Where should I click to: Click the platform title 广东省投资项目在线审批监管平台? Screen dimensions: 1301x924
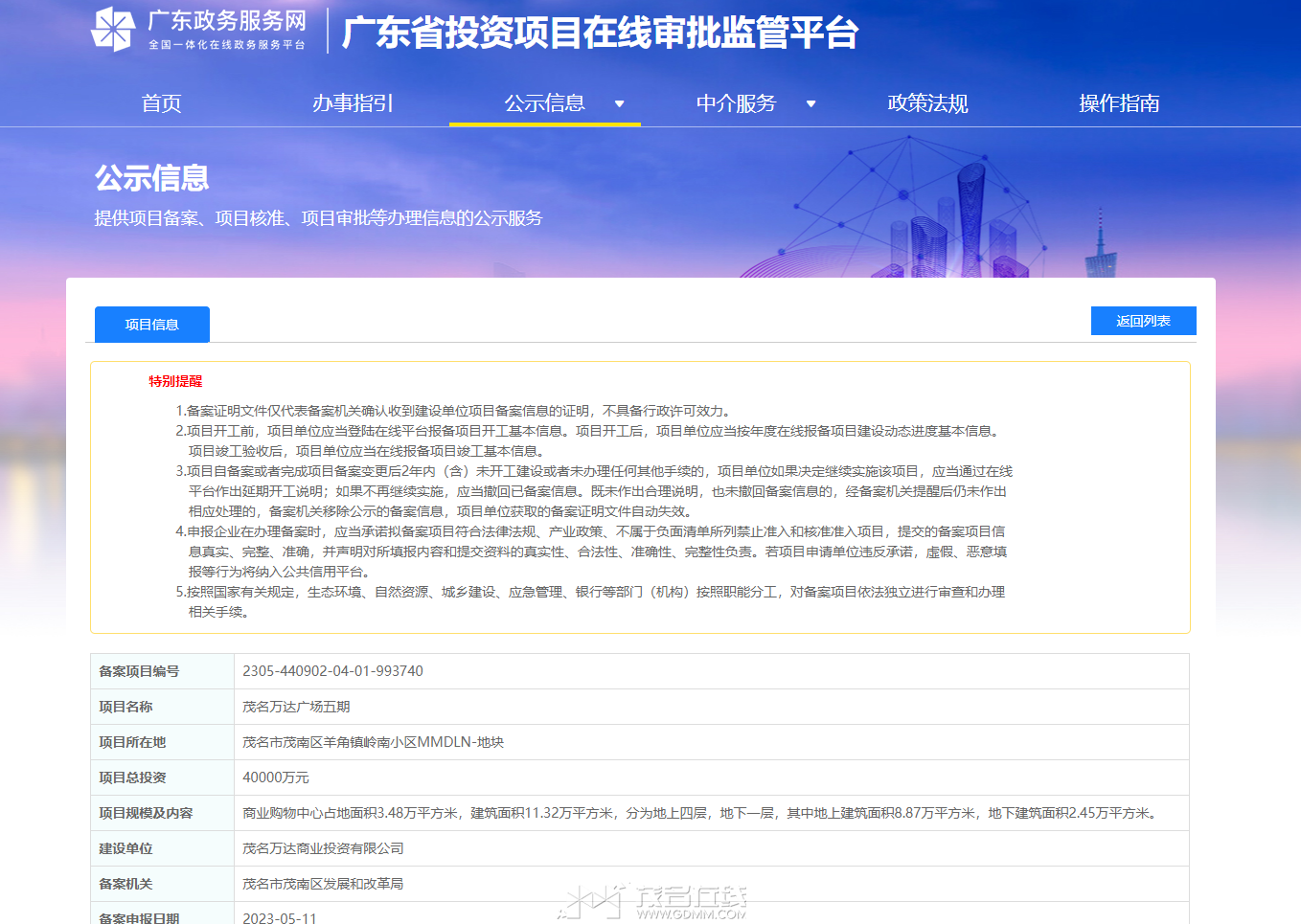601,33
